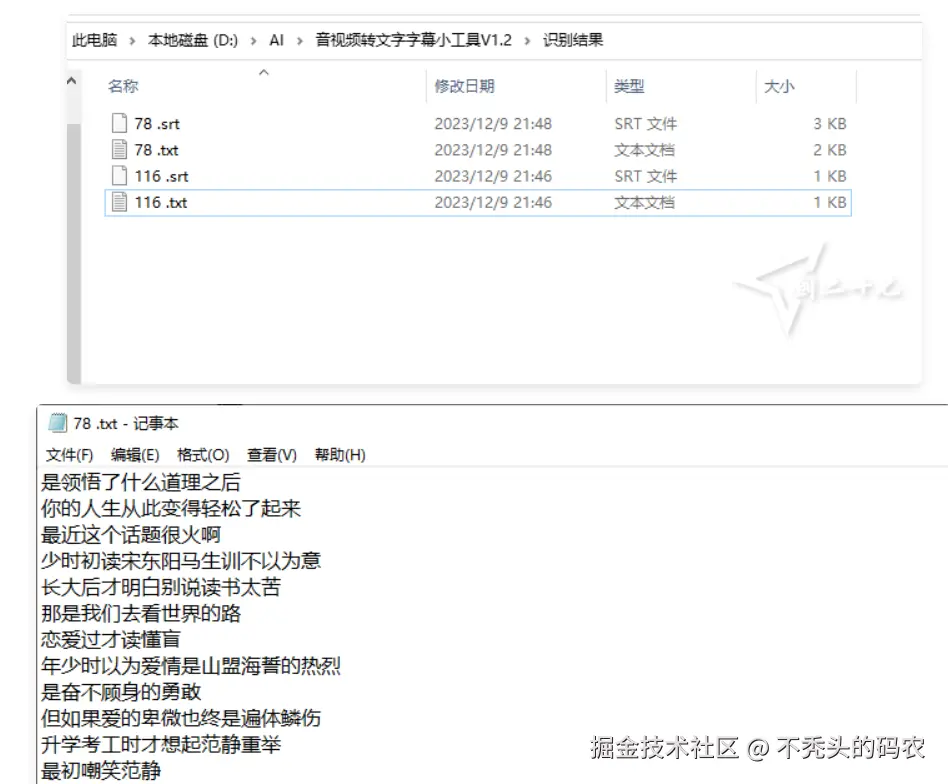Click the SRT 文件 type of 116 .srt
The height and width of the screenshot is (784, 948).
coord(646,177)
